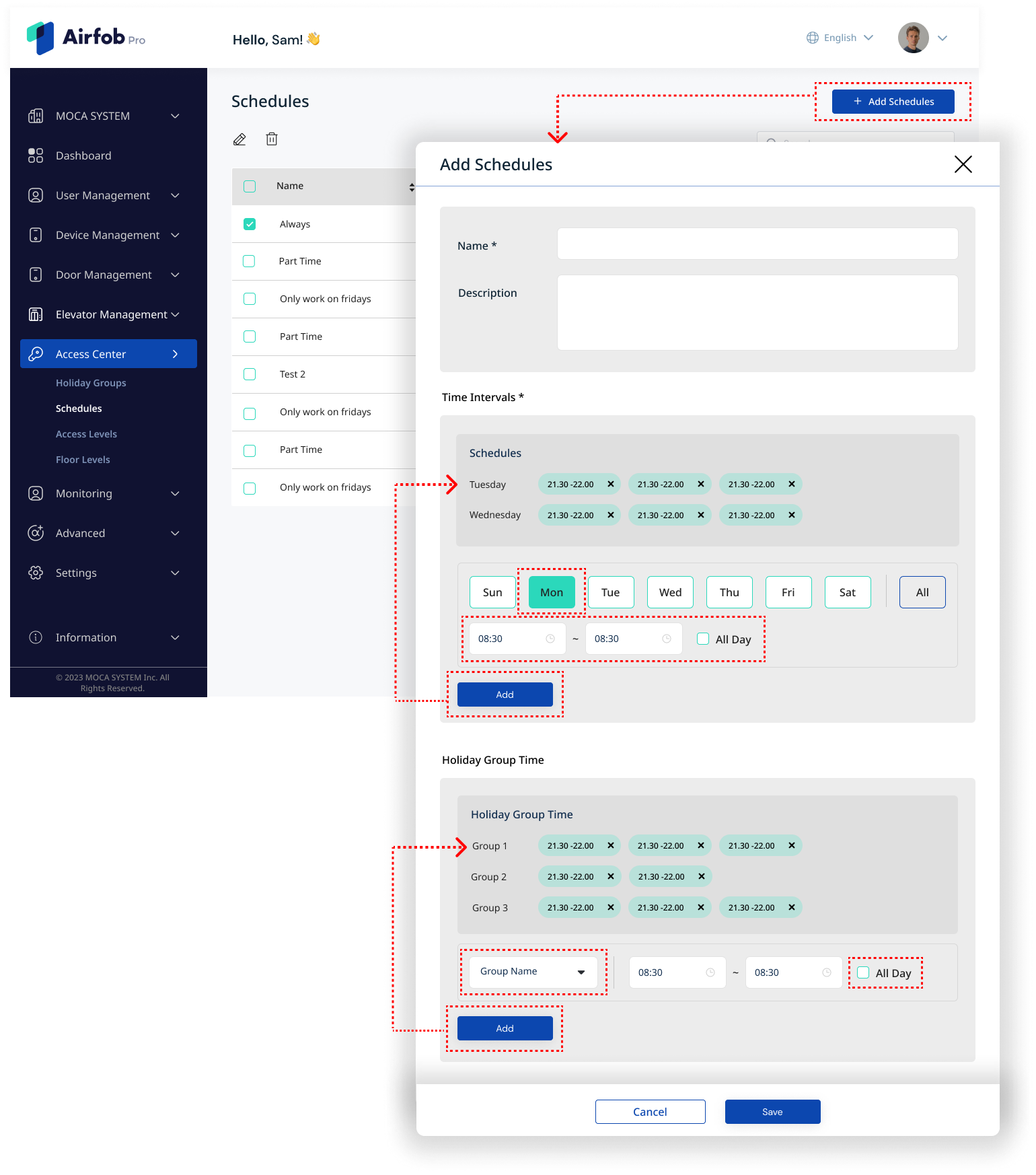The width and height of the screenshot is (1036, 1175).
Task: Select the Fri day toggle
Action: (788, 592)
